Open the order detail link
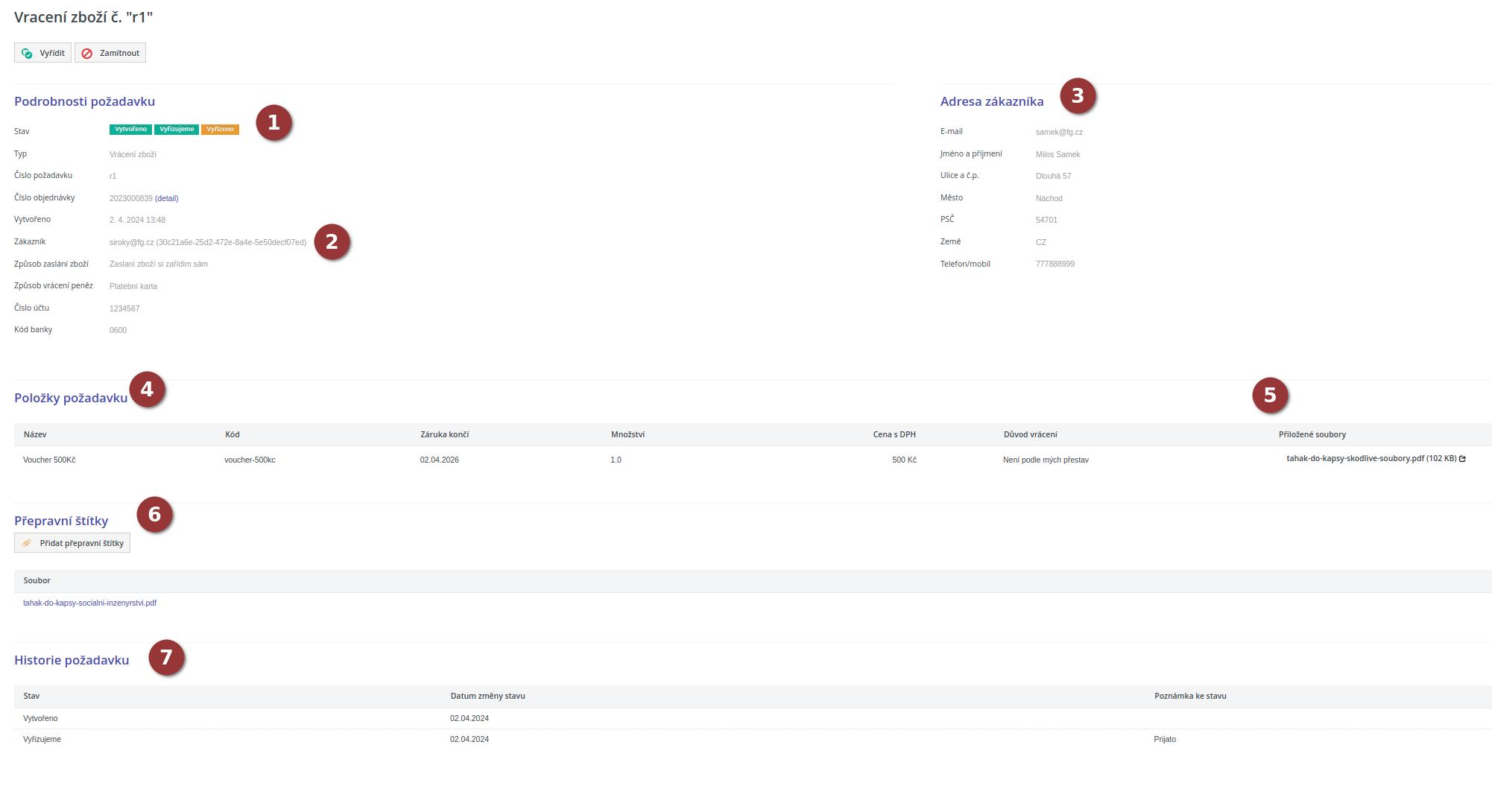 pyautogui.click(x=167, y=198)
